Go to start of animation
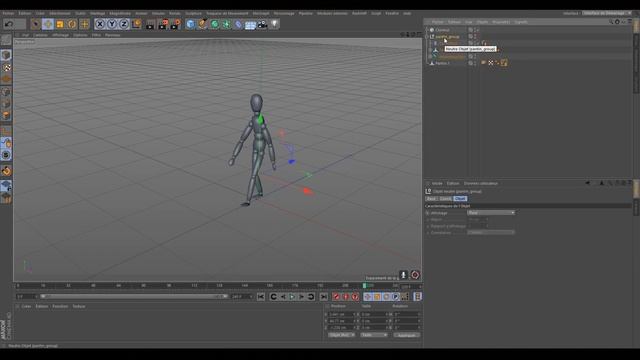Screen dimensions: 640x360 pyautogui.click(x=261, y=297)
